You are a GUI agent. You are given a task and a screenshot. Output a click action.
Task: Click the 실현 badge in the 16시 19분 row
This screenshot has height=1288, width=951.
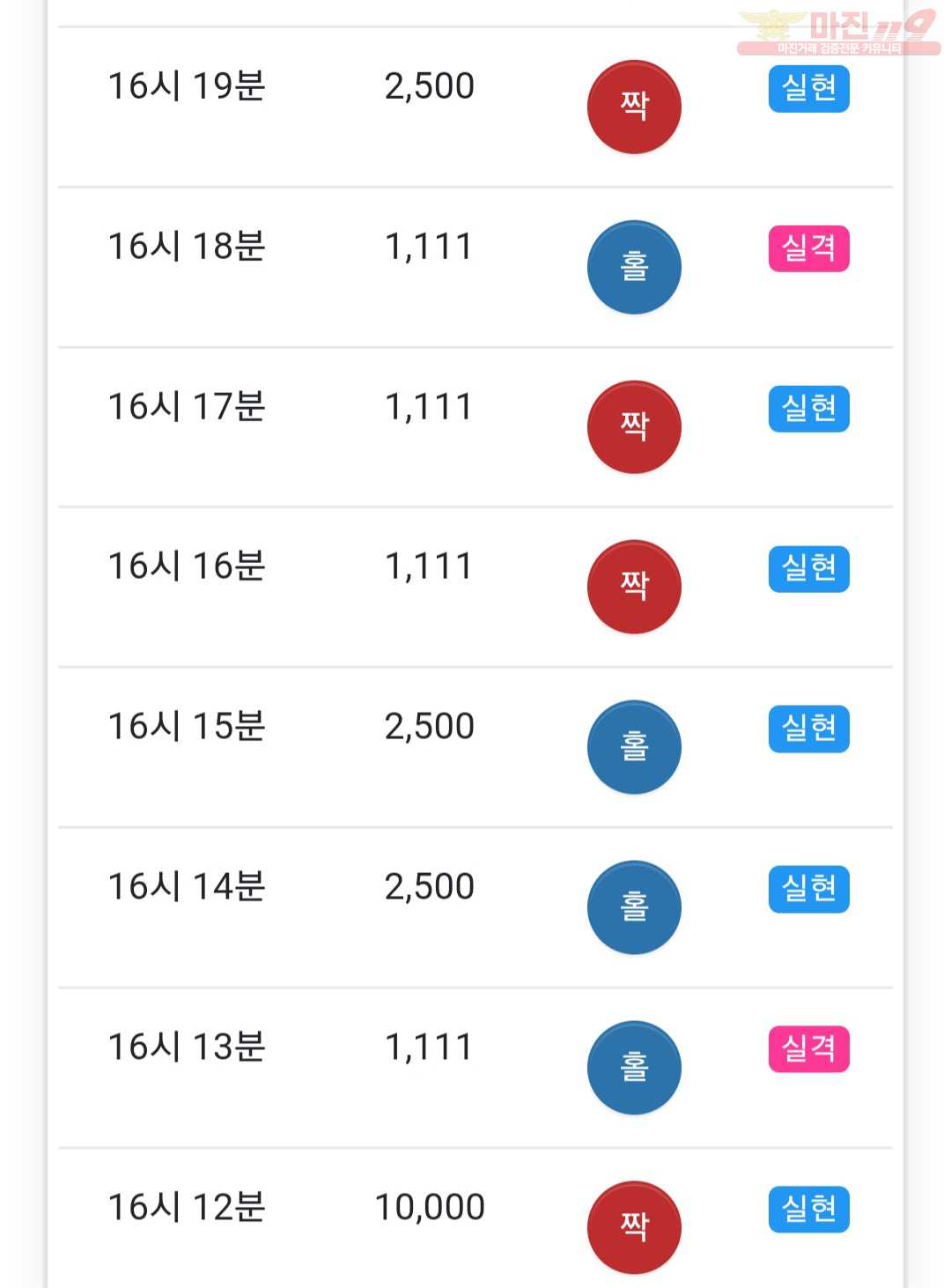pos(809,88)
